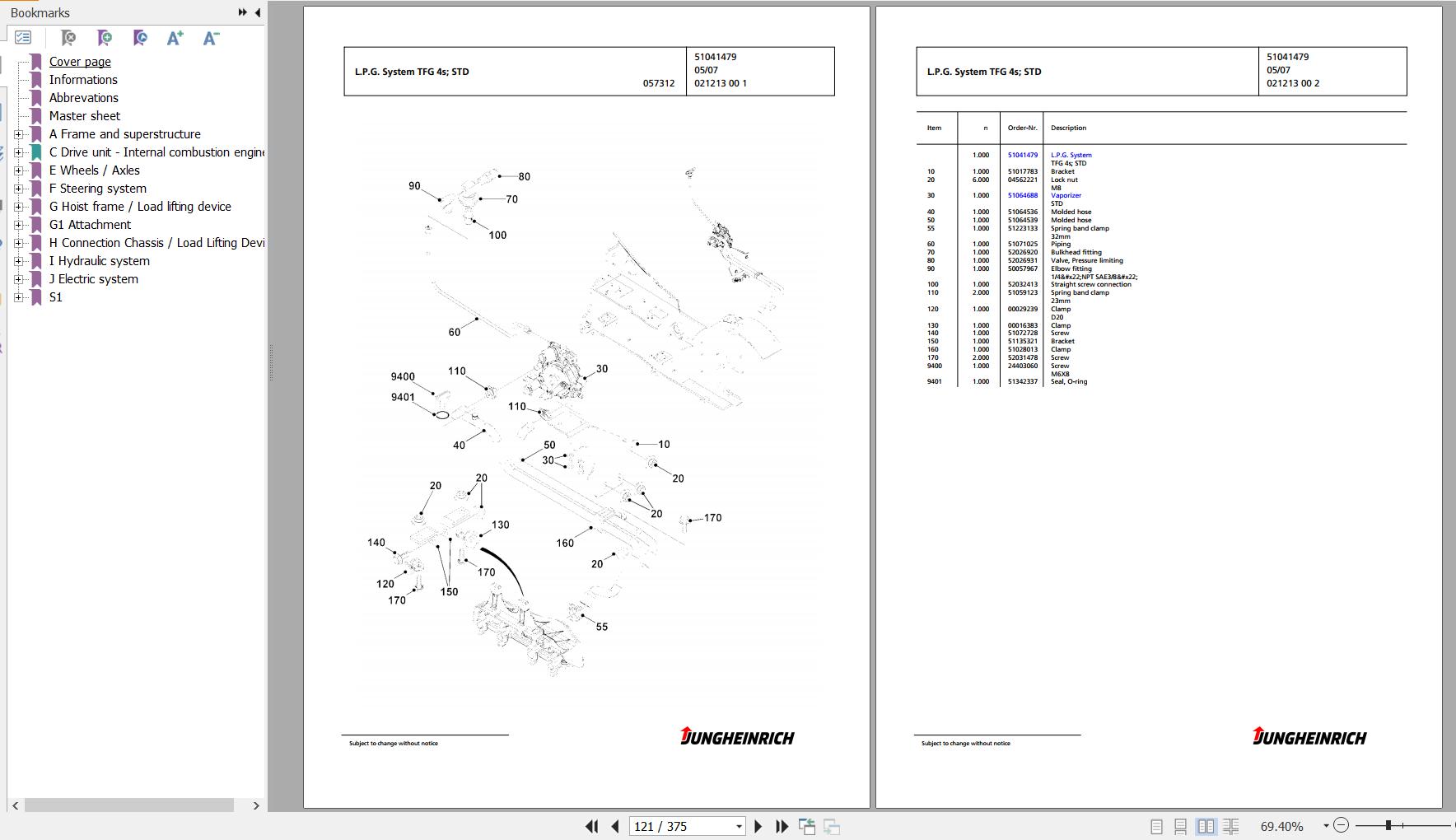
Task: Click the Cover page bookmark icon
Action: [x=35, y=62]
